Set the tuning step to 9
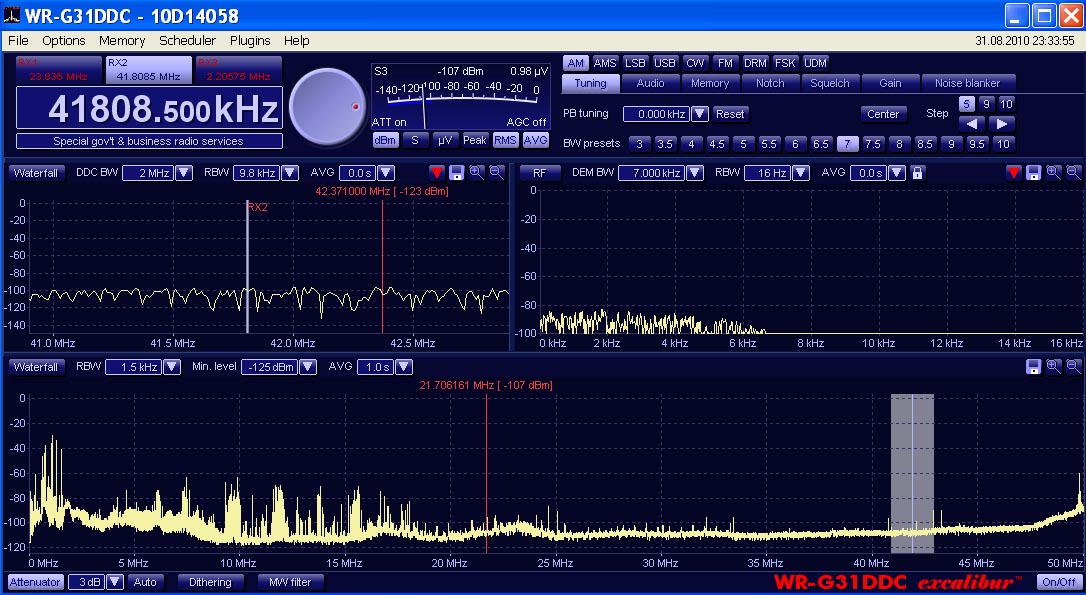Image resolution: width=1086 pixels, height=595 pixels. [986, 104]
